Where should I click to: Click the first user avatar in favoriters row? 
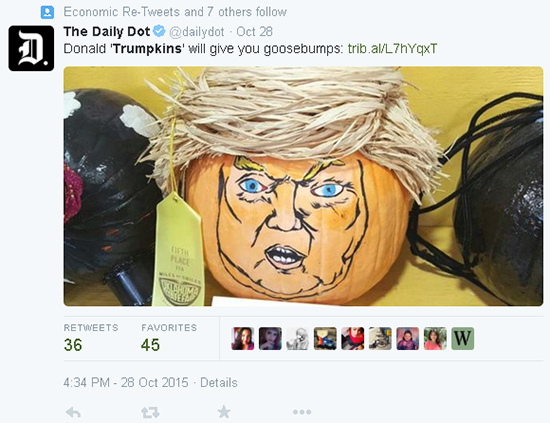click(x=243, y=338)
